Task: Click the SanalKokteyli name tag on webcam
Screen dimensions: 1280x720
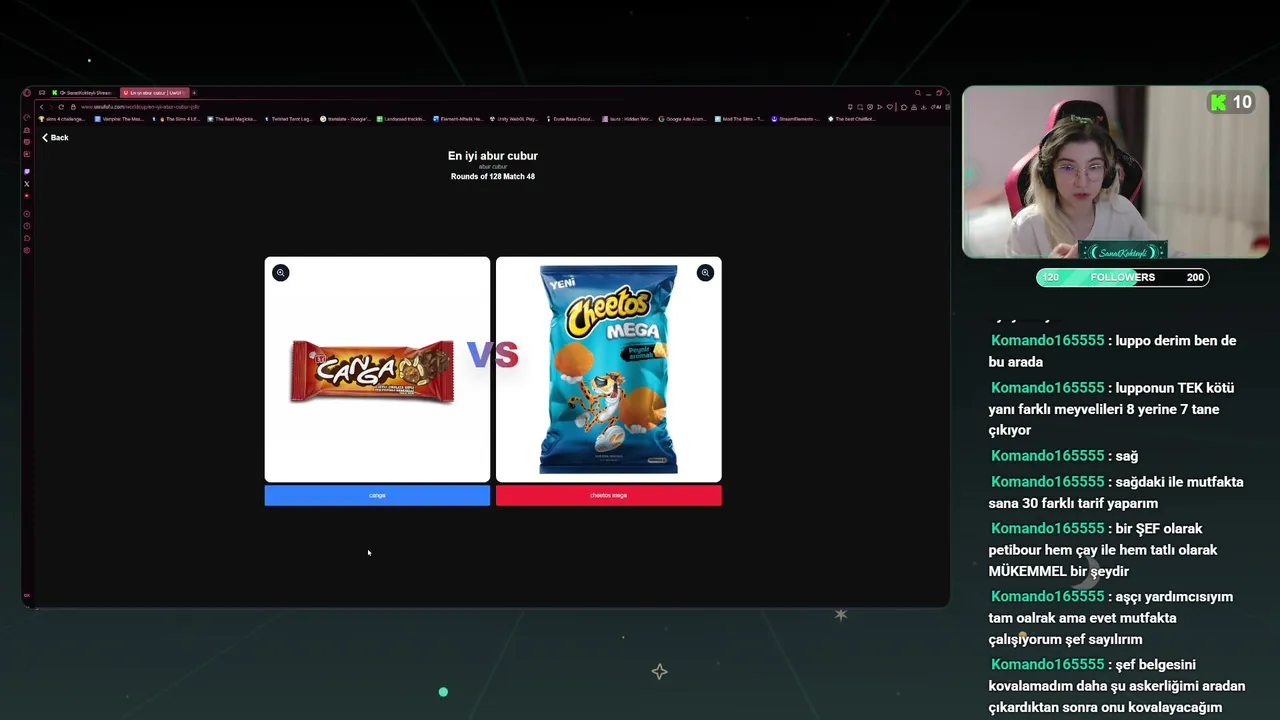Action: 1125,252
